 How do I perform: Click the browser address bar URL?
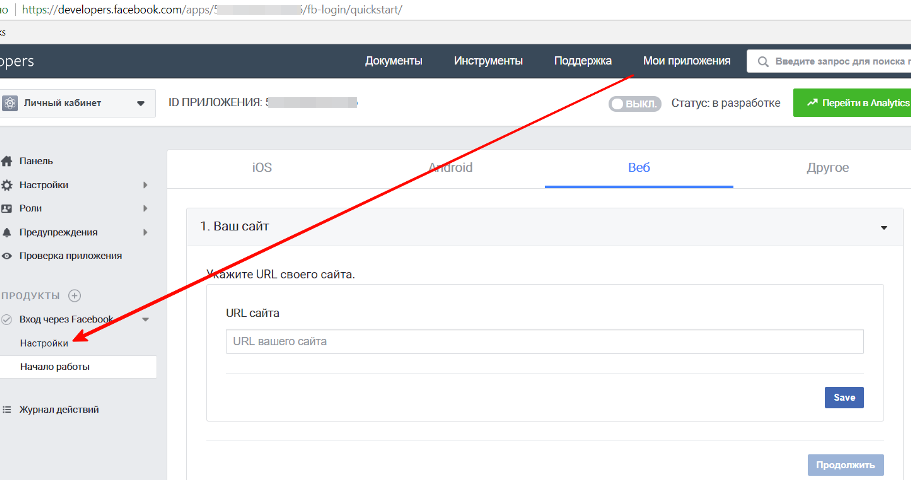(x=212, y=10)
